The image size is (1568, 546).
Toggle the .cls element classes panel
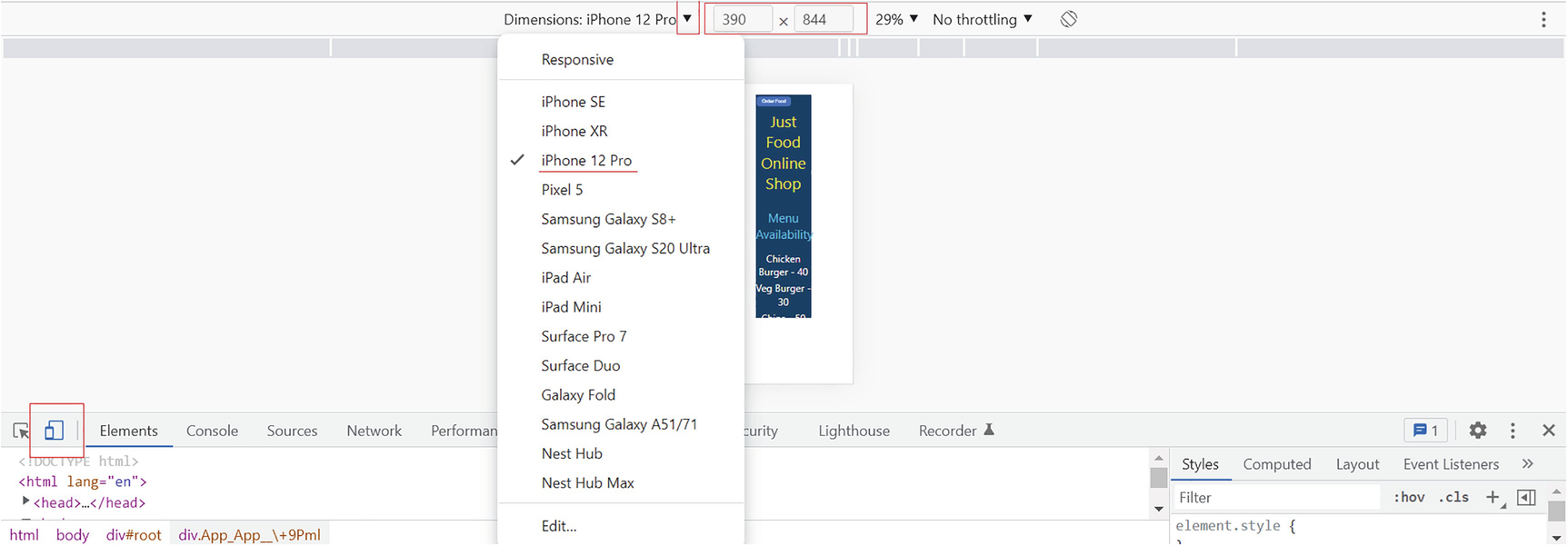[x=1453, y=497]
